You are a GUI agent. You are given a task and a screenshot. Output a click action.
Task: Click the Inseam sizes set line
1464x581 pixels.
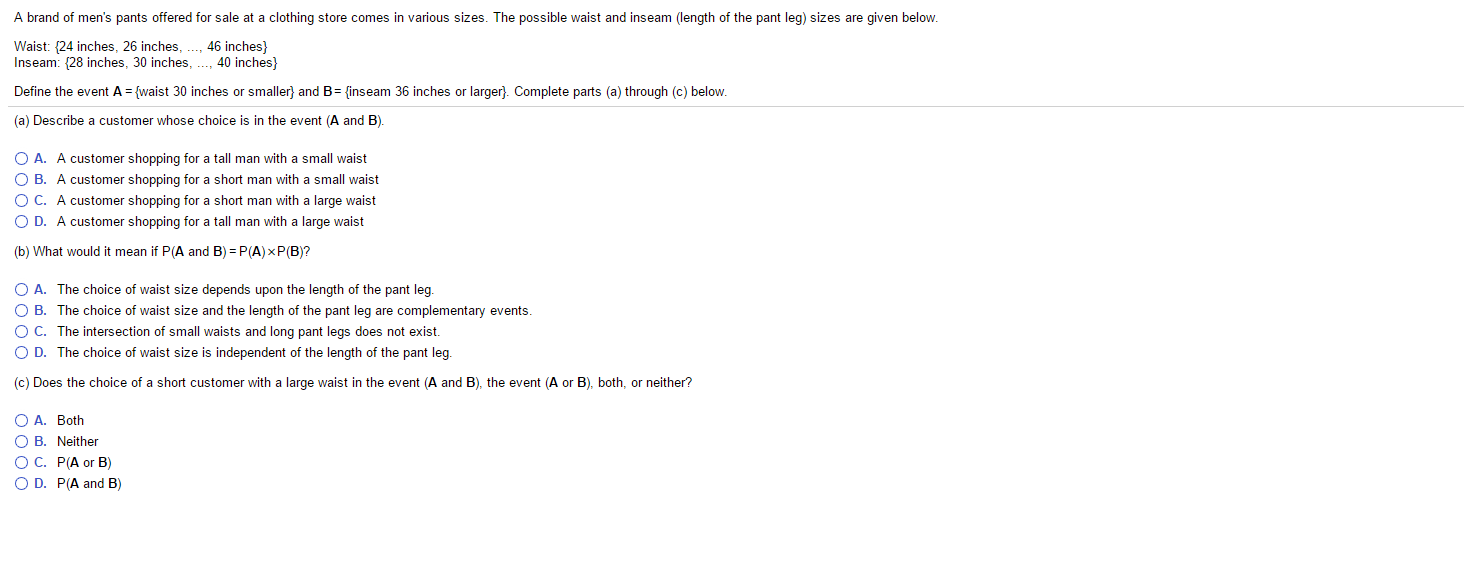point(145,62)
